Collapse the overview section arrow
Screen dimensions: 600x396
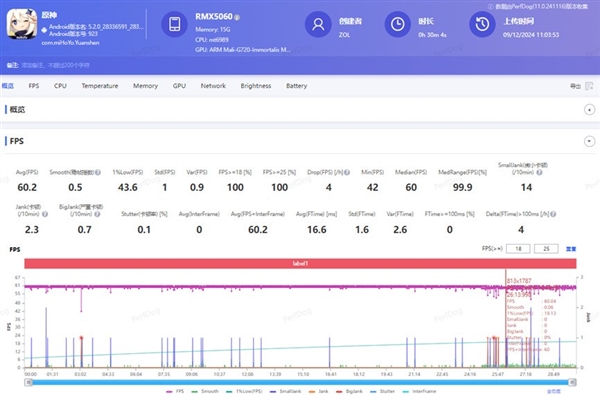[589, 110]
